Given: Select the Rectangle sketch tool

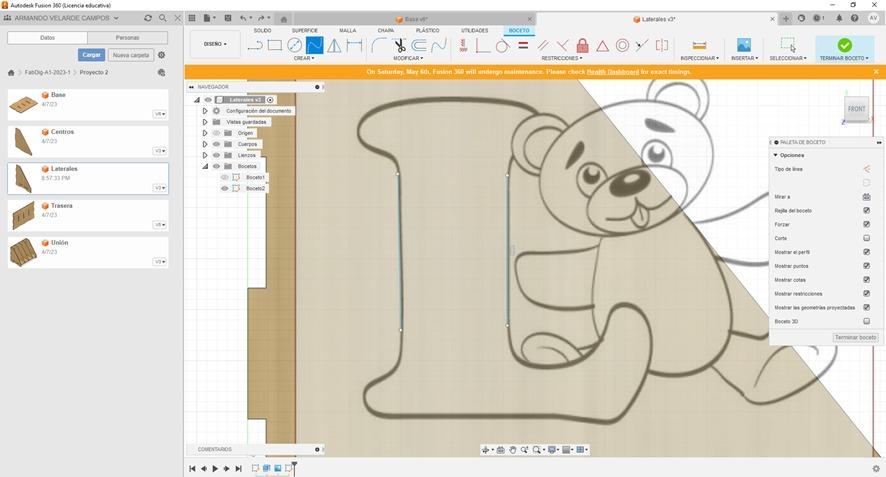Looking at the screenshot, I should 275,45.
